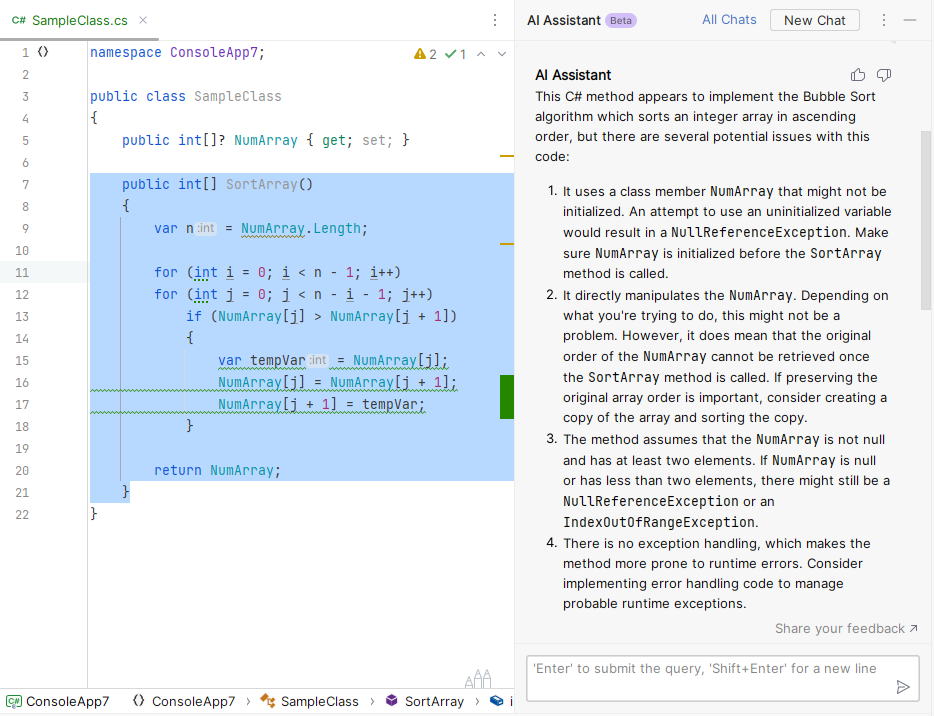The image size is (934, 716).
Task: Click the SortArray method icon in breadcrumbs
Action: point(390,701)
